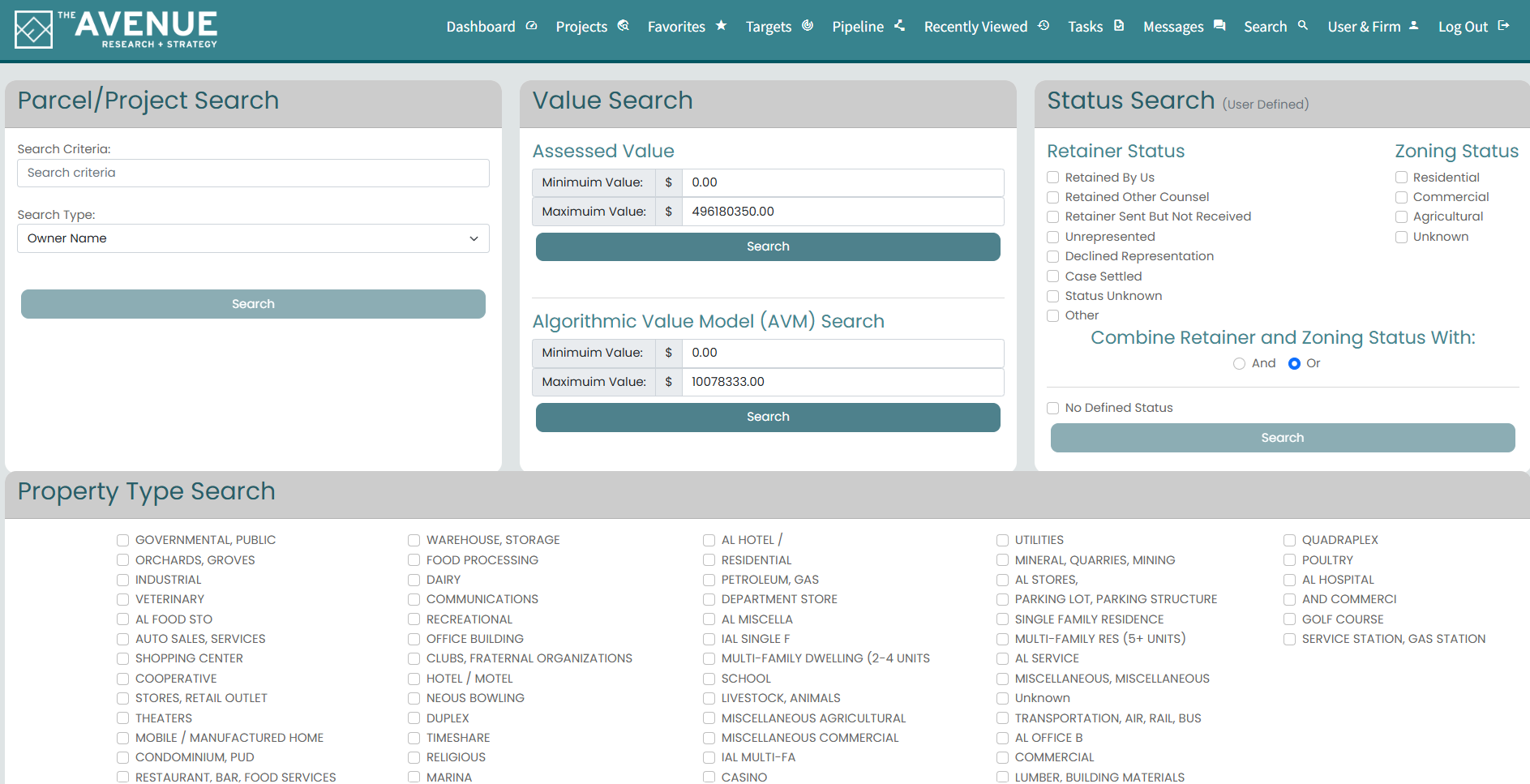Image resolution: width=1530 pixels, height=784 pixels.
Task: Edit the Assessed Value maximum value field
Action: (x=842, y=212)
